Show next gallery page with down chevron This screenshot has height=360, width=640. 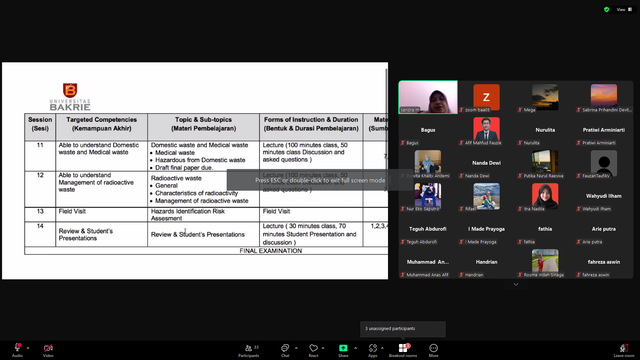tap(516, 284)
